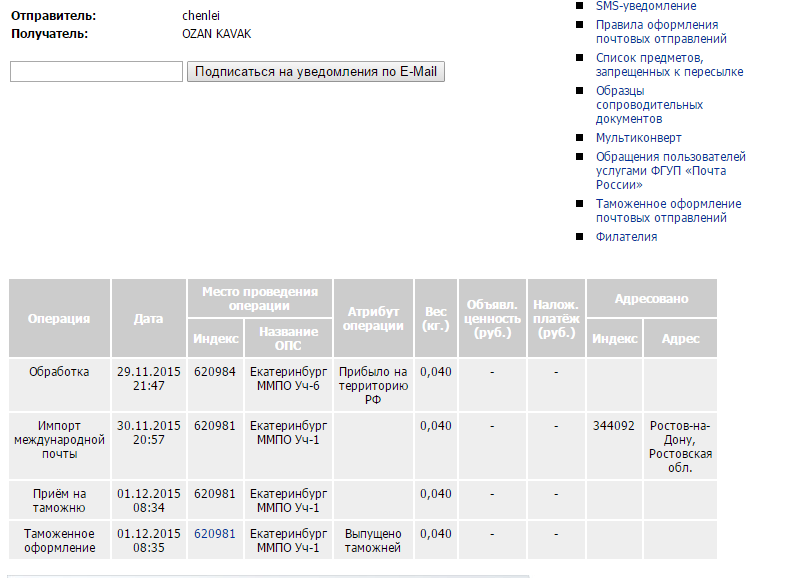Open the 'Филателия' link
Image resolution: width=790 pixels, height=578 pixels.
tap(626, 237)
